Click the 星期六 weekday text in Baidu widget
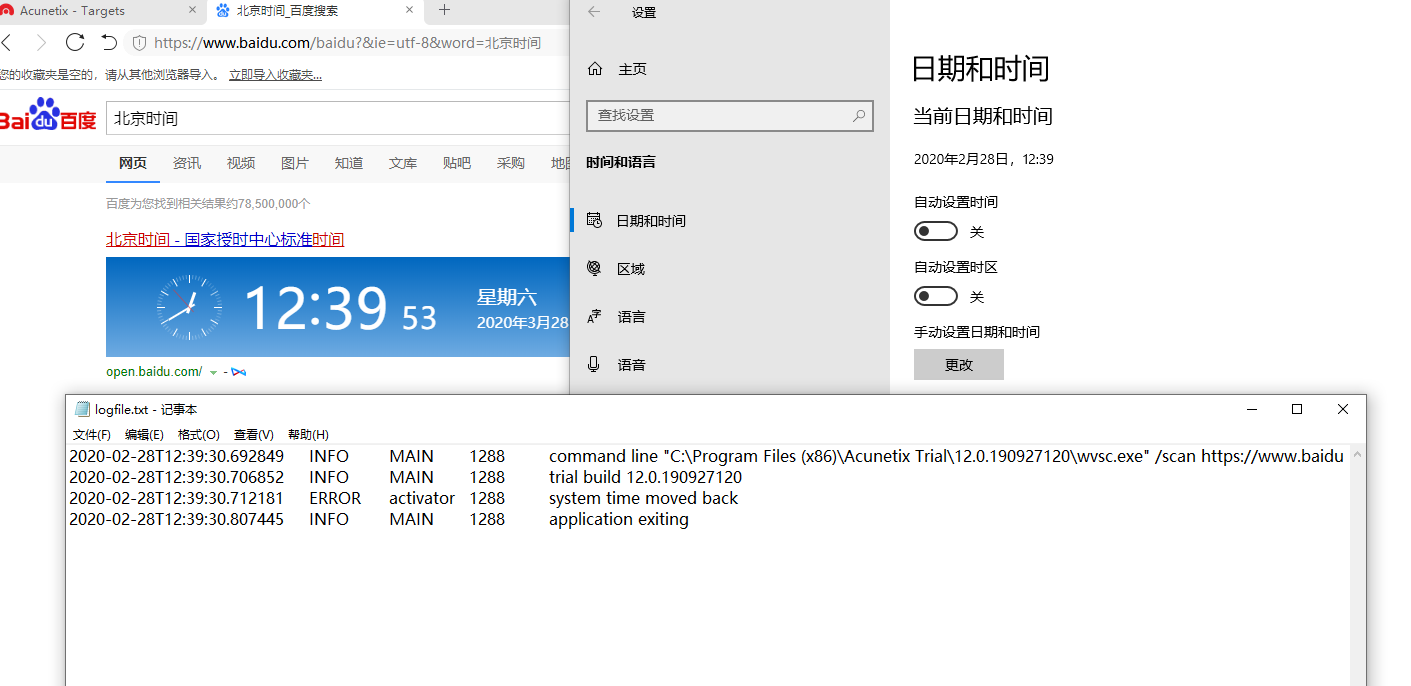The width and height of the screenshot is (1411, 686). tap(507, 297)
